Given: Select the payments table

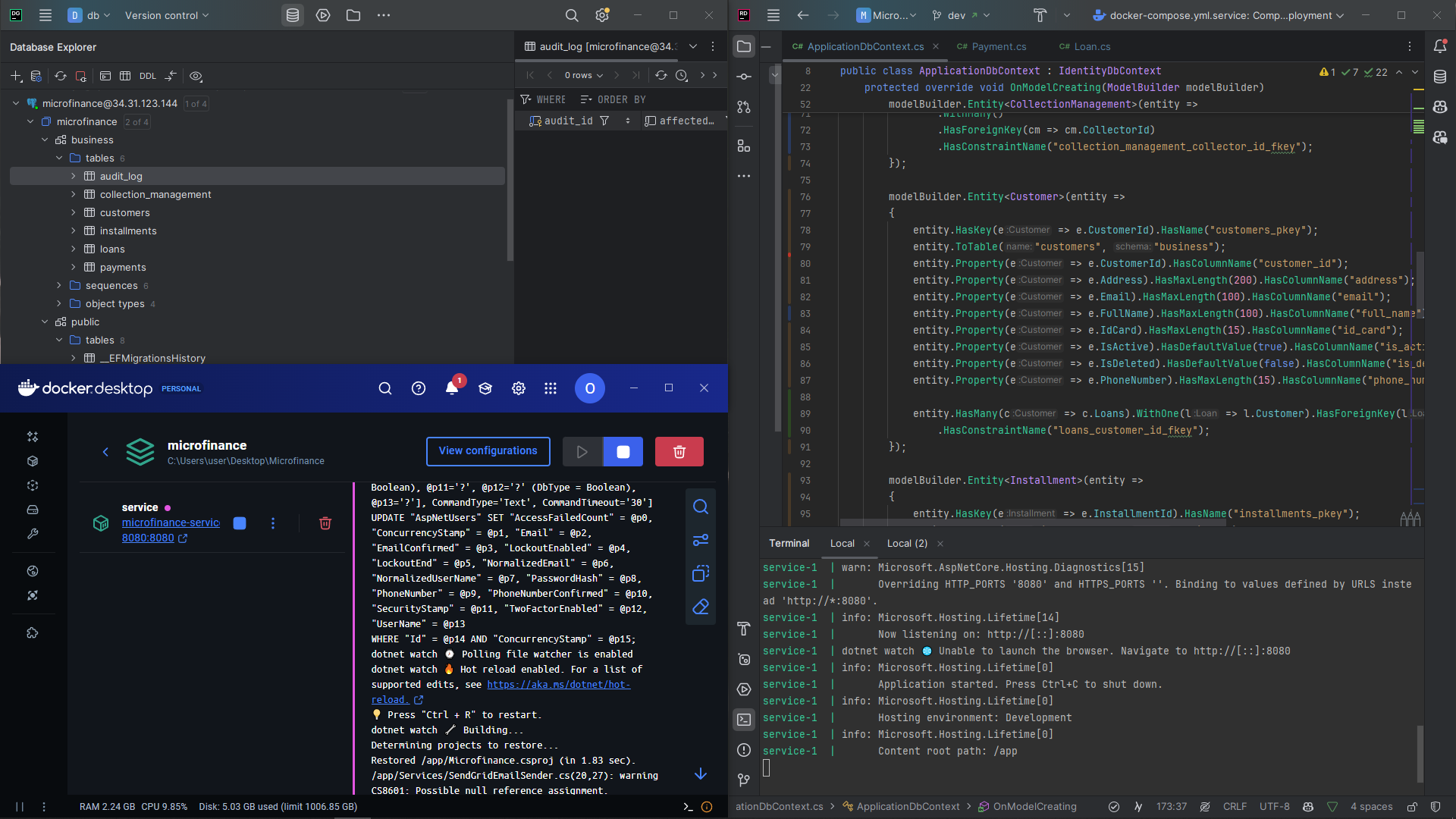Looking at the screenshot, I should [123, 267].
